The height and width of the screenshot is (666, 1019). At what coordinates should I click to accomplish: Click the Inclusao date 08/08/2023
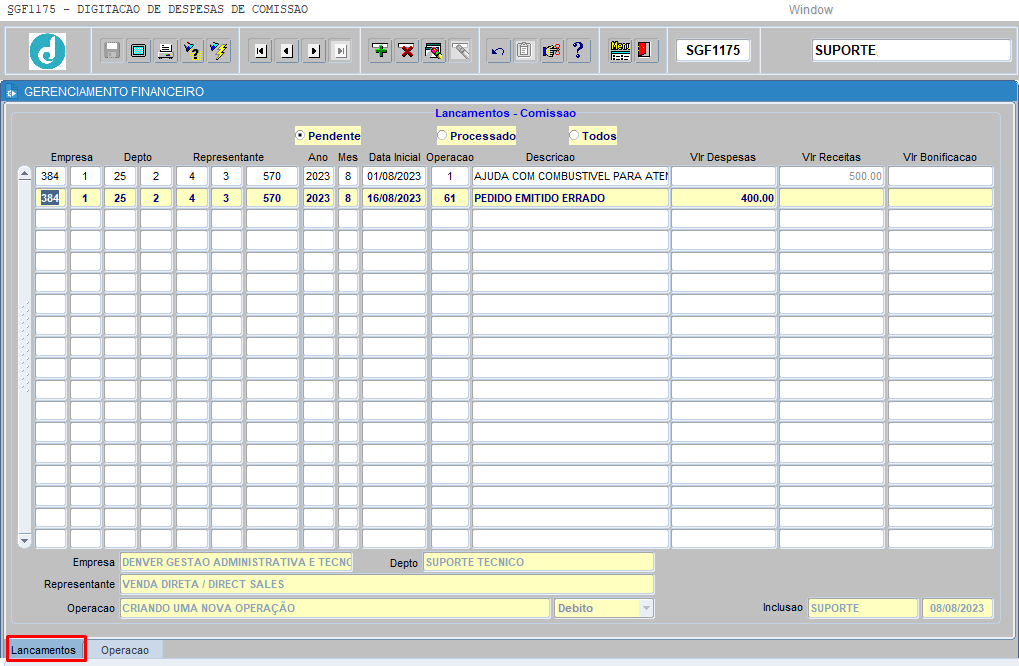pyautogui.click(x=957, y=608)
